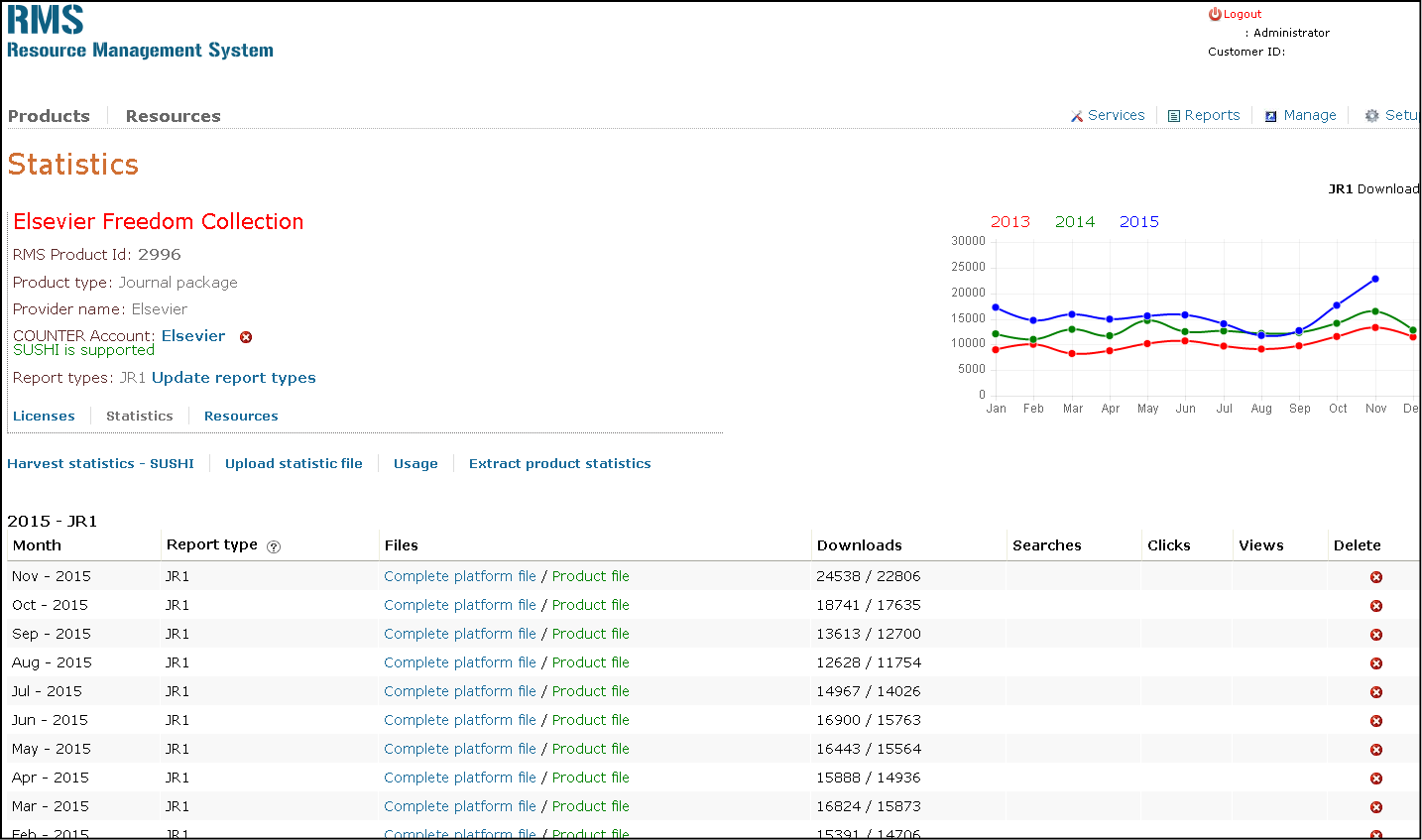Click the Logout power icon
Screen dimensions: 1422x840
pos(1215,14)
